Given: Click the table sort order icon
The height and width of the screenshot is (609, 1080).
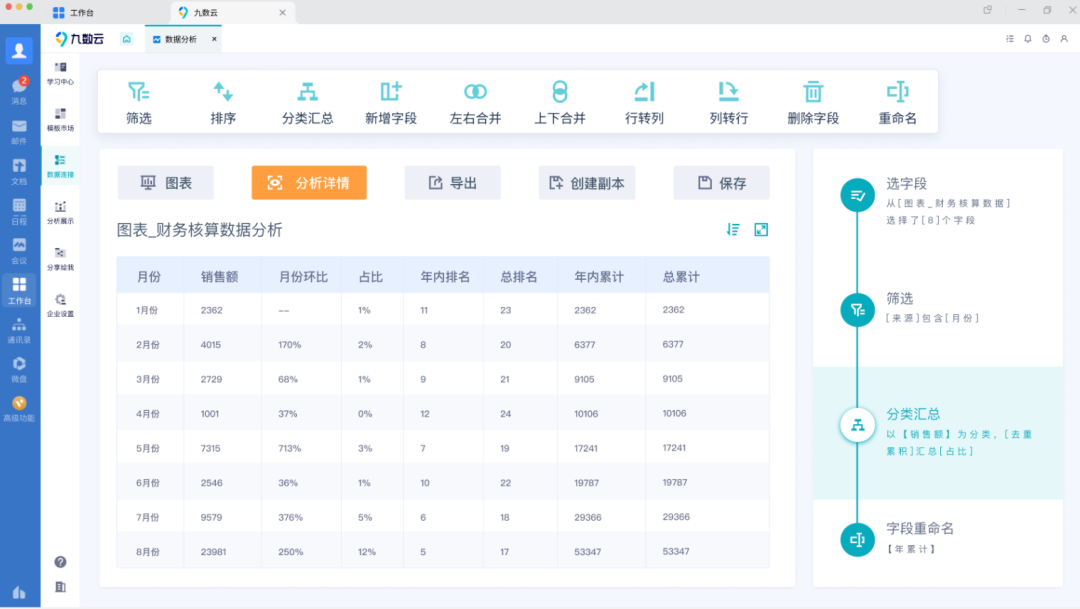Looking at the screenshot, I should coord(734,230).
